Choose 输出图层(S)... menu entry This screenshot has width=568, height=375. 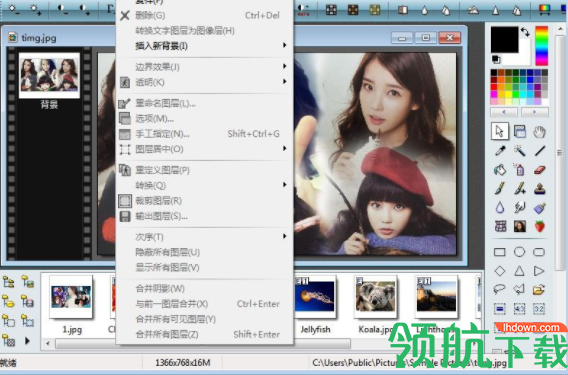(x=204, y=216)
